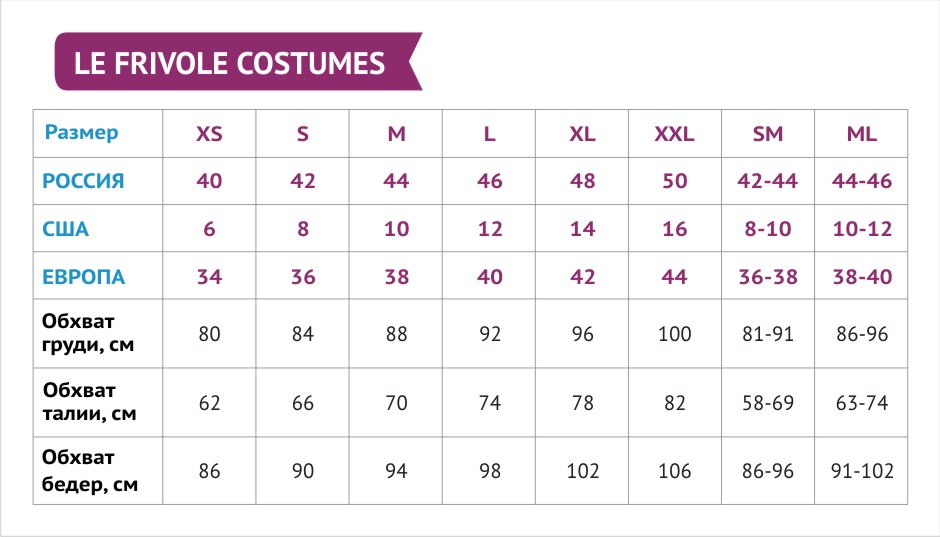Click the XXL size column header
The width and height of the screenshot is (940, 537).
(674, 134)
